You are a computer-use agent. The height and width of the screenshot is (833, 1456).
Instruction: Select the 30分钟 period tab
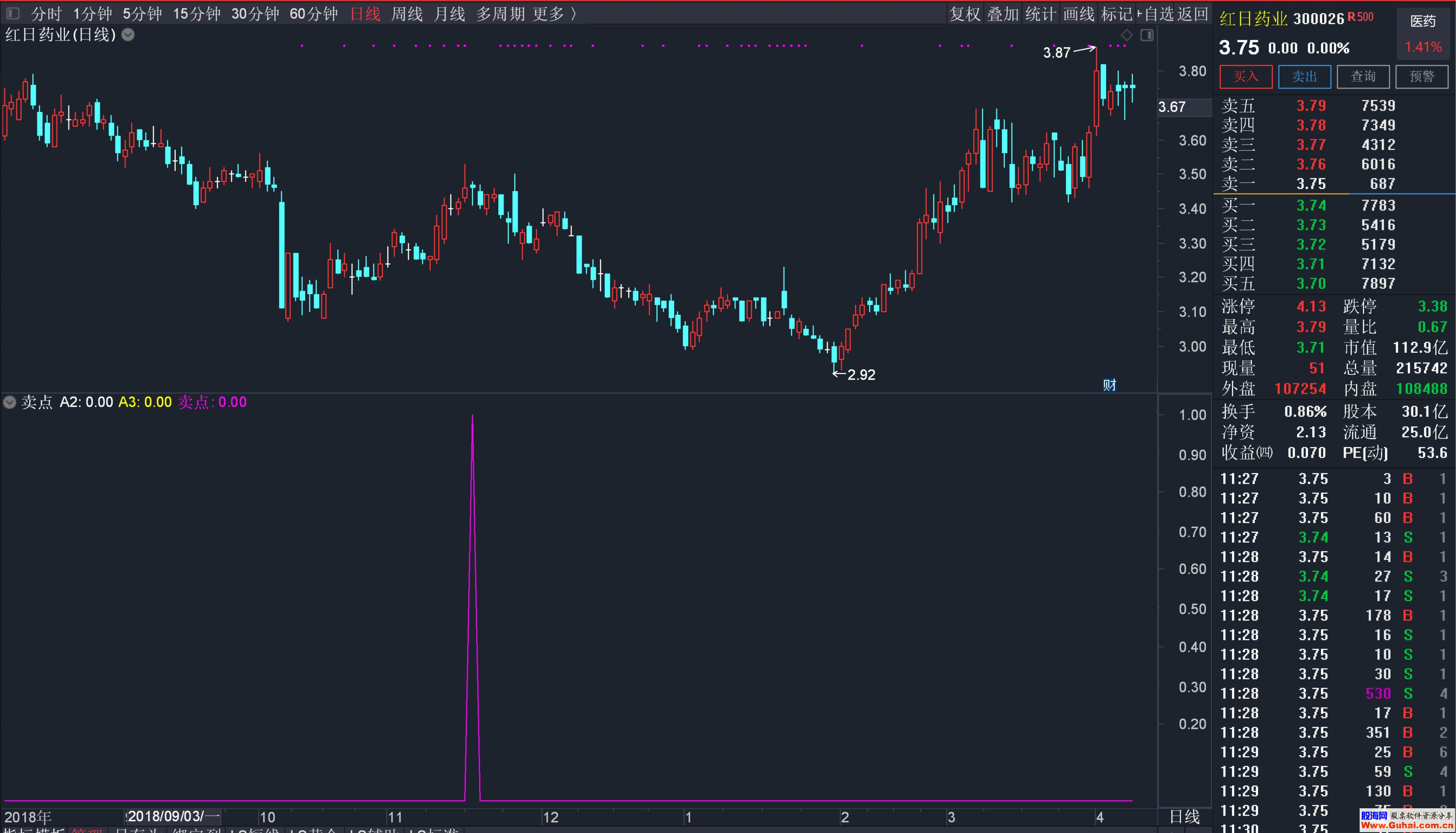[255, 14]
